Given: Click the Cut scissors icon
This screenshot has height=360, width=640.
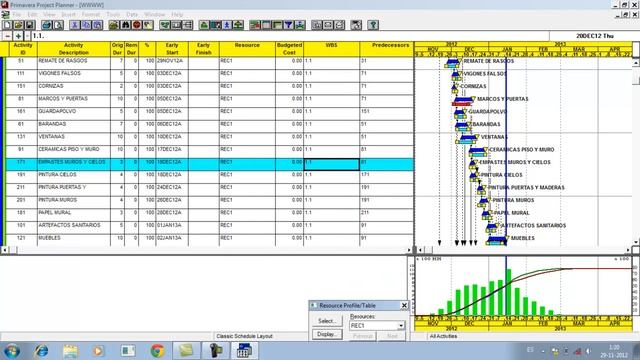Looking at the screenshot, I should point(75,25).
